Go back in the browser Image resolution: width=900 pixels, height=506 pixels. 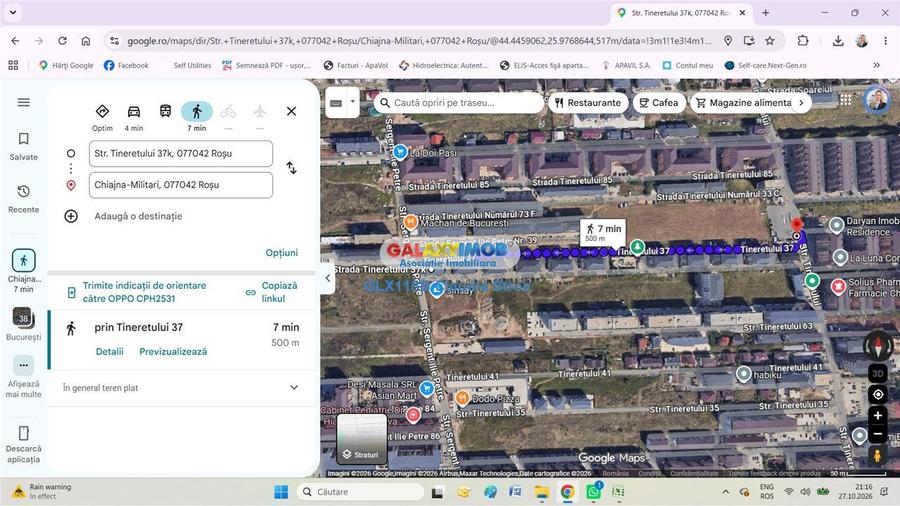point(15,41)
